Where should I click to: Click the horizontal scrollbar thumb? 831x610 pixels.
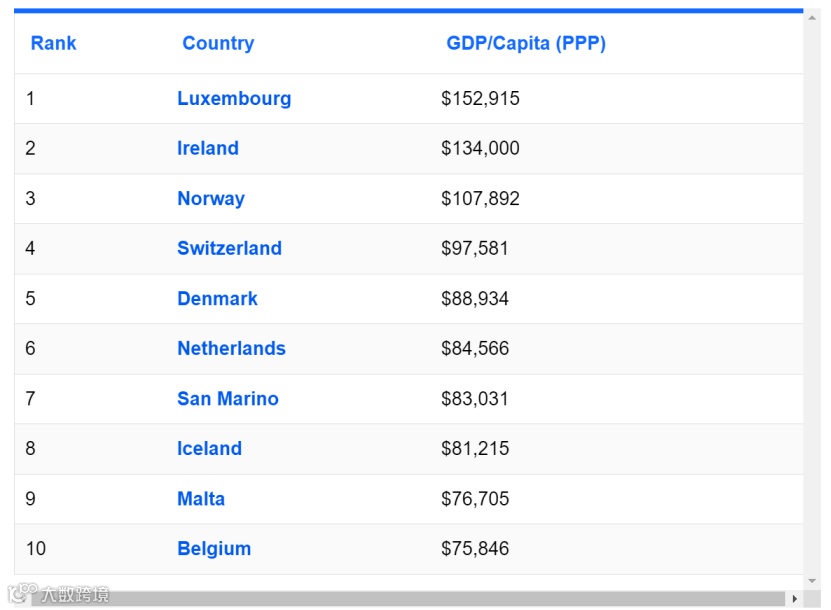400,599
